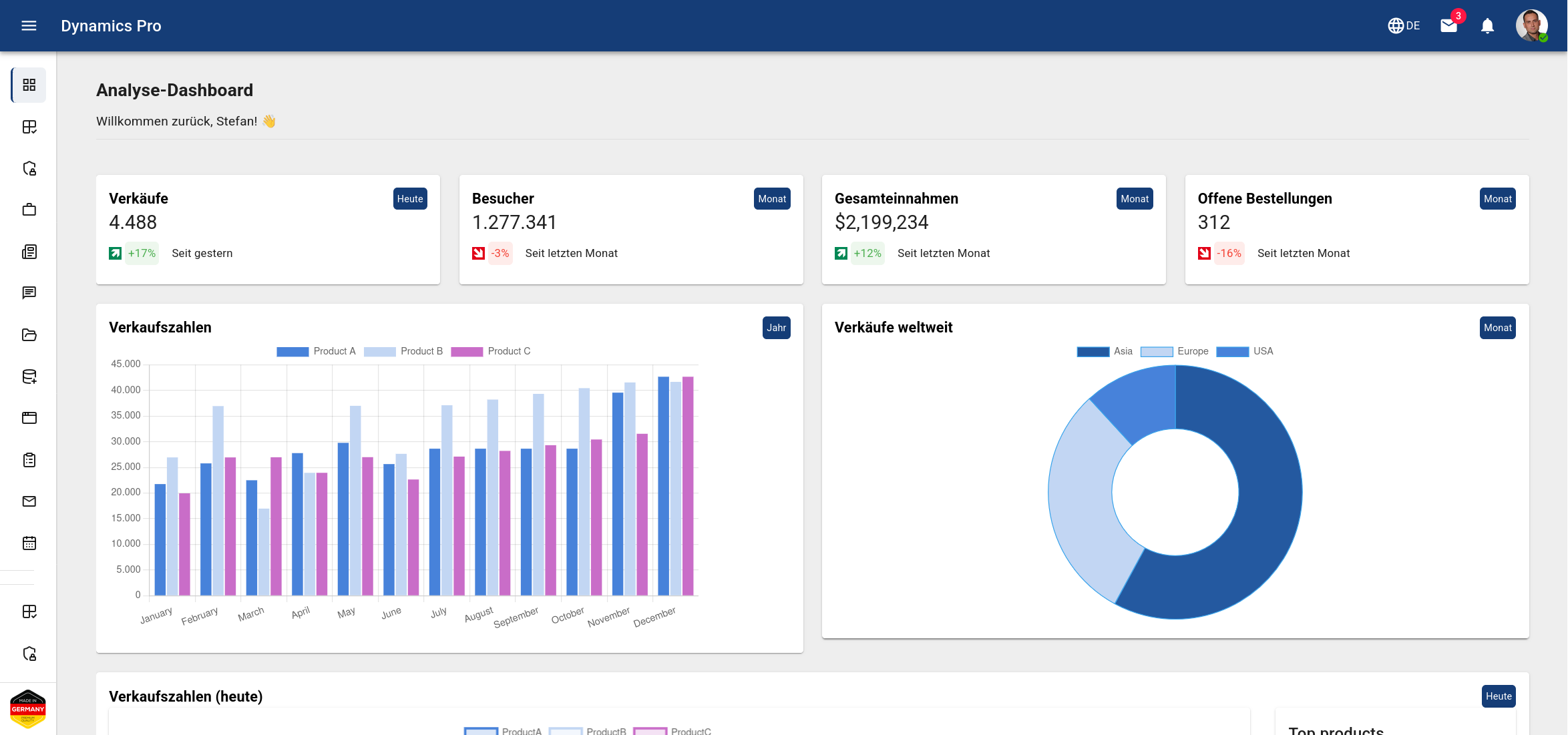Toggle Product A series in Verkaufszahlen legend
The image size is (1568, 735).
coord(316,351)
